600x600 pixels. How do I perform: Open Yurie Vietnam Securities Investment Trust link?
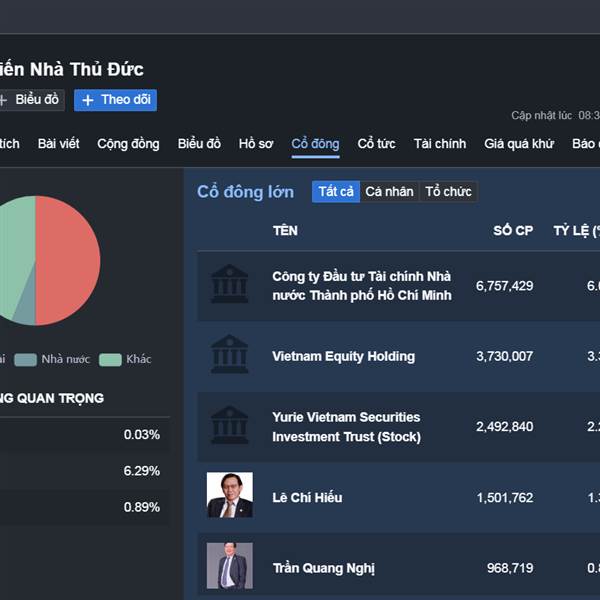pos(347,427)
